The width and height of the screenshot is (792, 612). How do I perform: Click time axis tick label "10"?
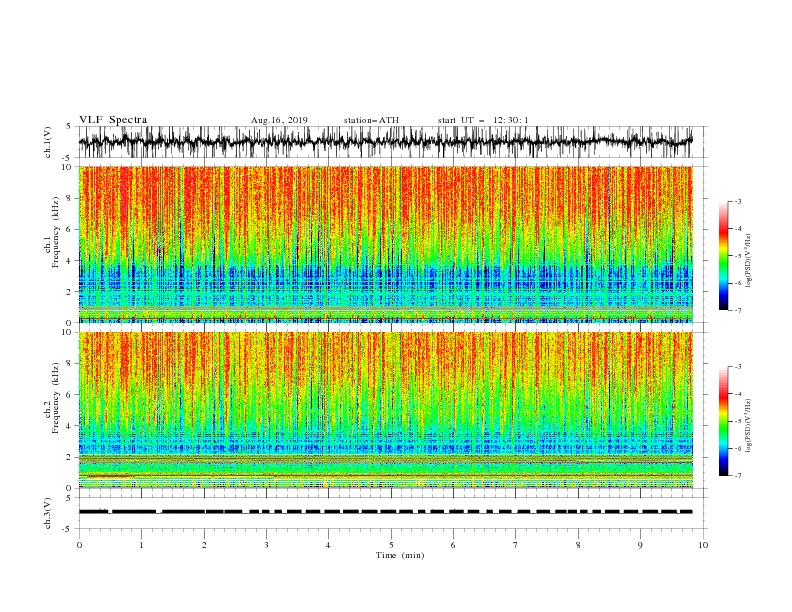click(703, 545)
